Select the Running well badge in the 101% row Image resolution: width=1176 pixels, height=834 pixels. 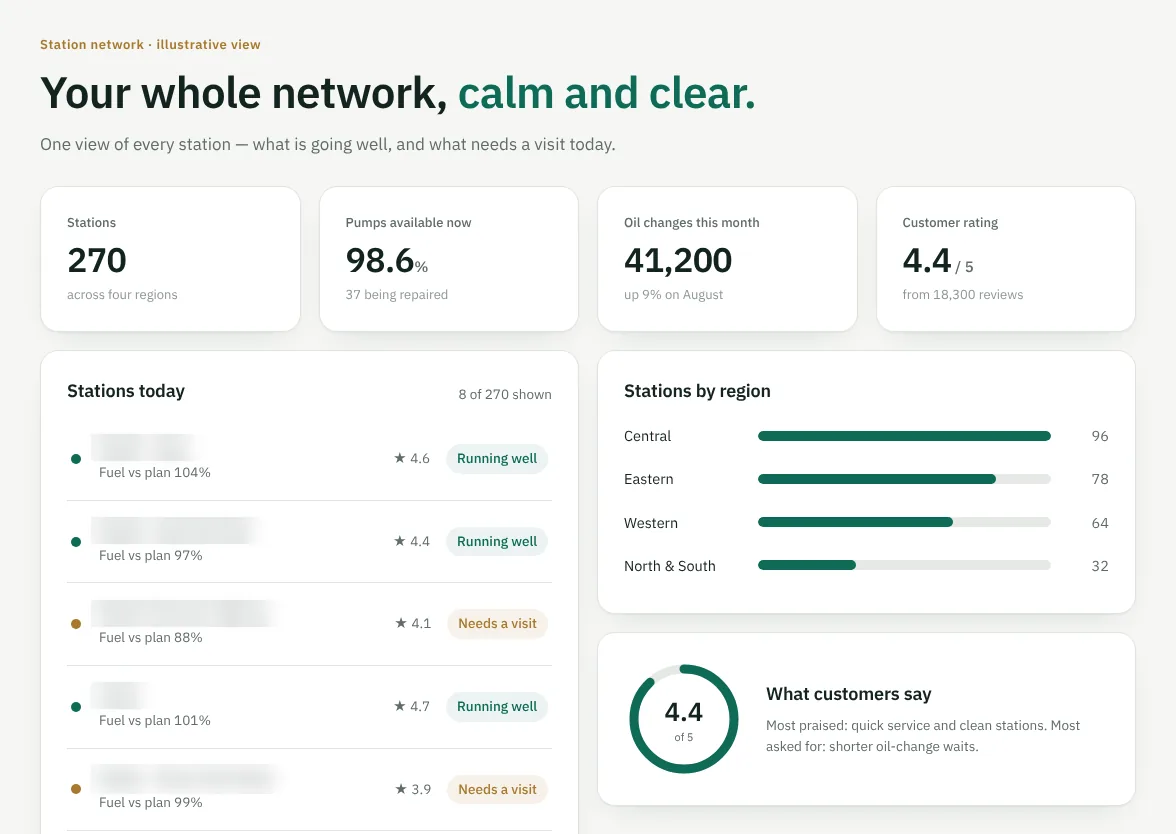(496, 706)
